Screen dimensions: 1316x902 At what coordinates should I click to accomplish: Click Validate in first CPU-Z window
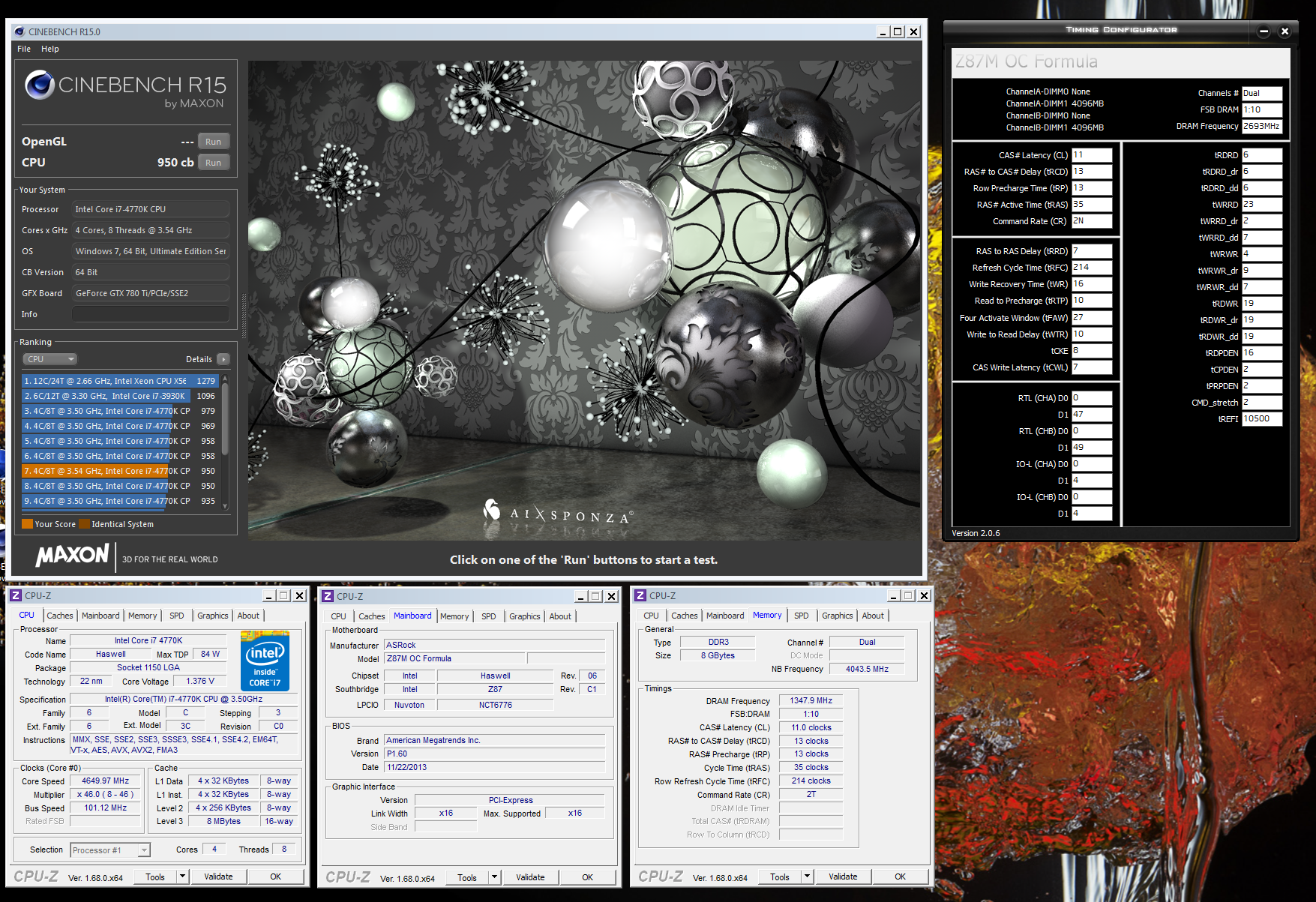tap(218, 877)
